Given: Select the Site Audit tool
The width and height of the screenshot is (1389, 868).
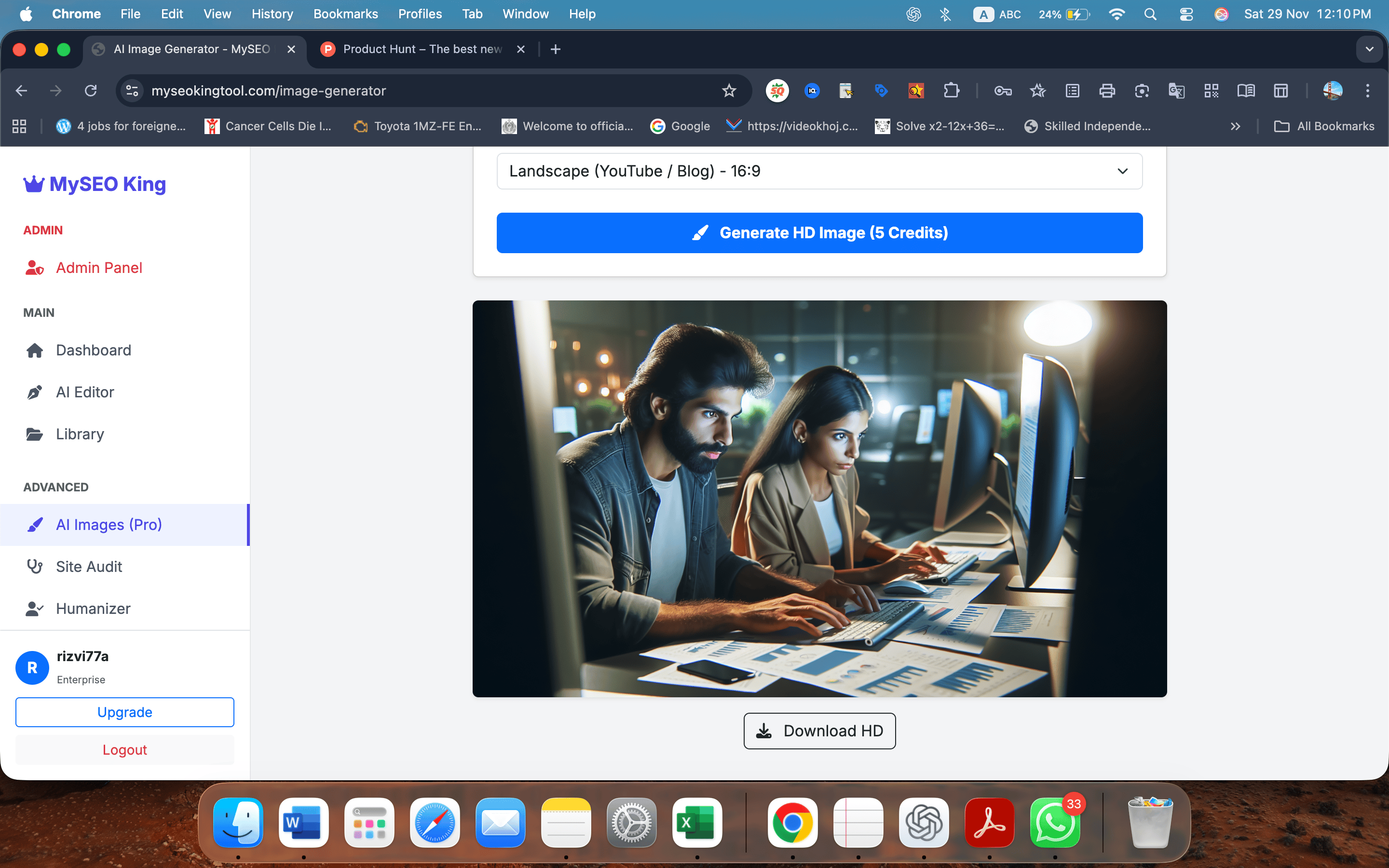Looking at the screenshot, I should point(88,567).
